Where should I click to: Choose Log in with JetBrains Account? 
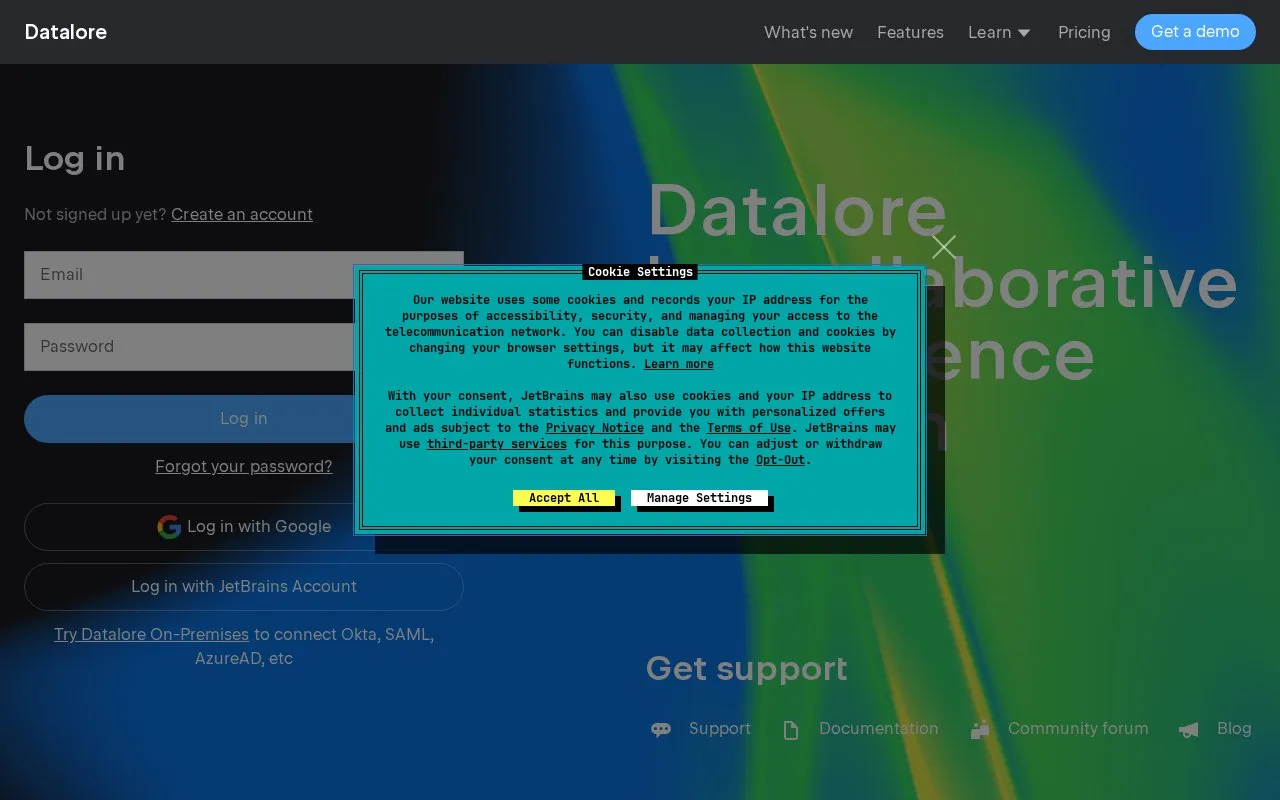click(244, 587)
